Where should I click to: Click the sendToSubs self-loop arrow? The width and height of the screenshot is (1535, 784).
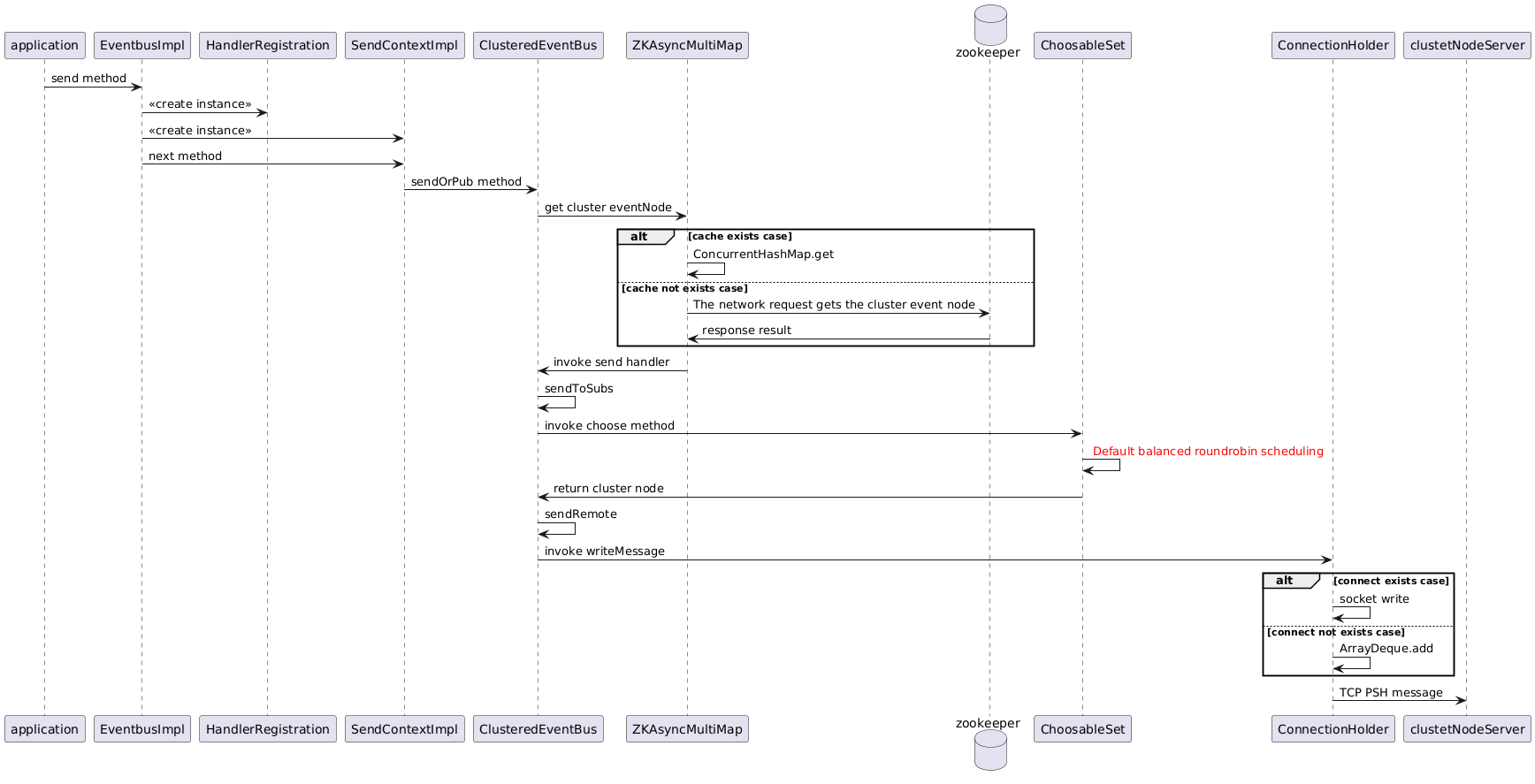coord(558,402)
